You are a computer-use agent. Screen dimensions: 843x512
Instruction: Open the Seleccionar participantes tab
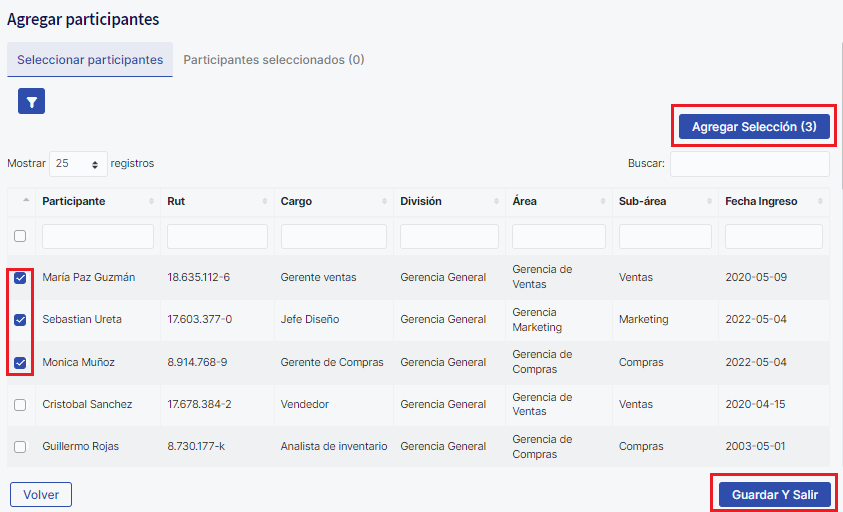[90, 60]
